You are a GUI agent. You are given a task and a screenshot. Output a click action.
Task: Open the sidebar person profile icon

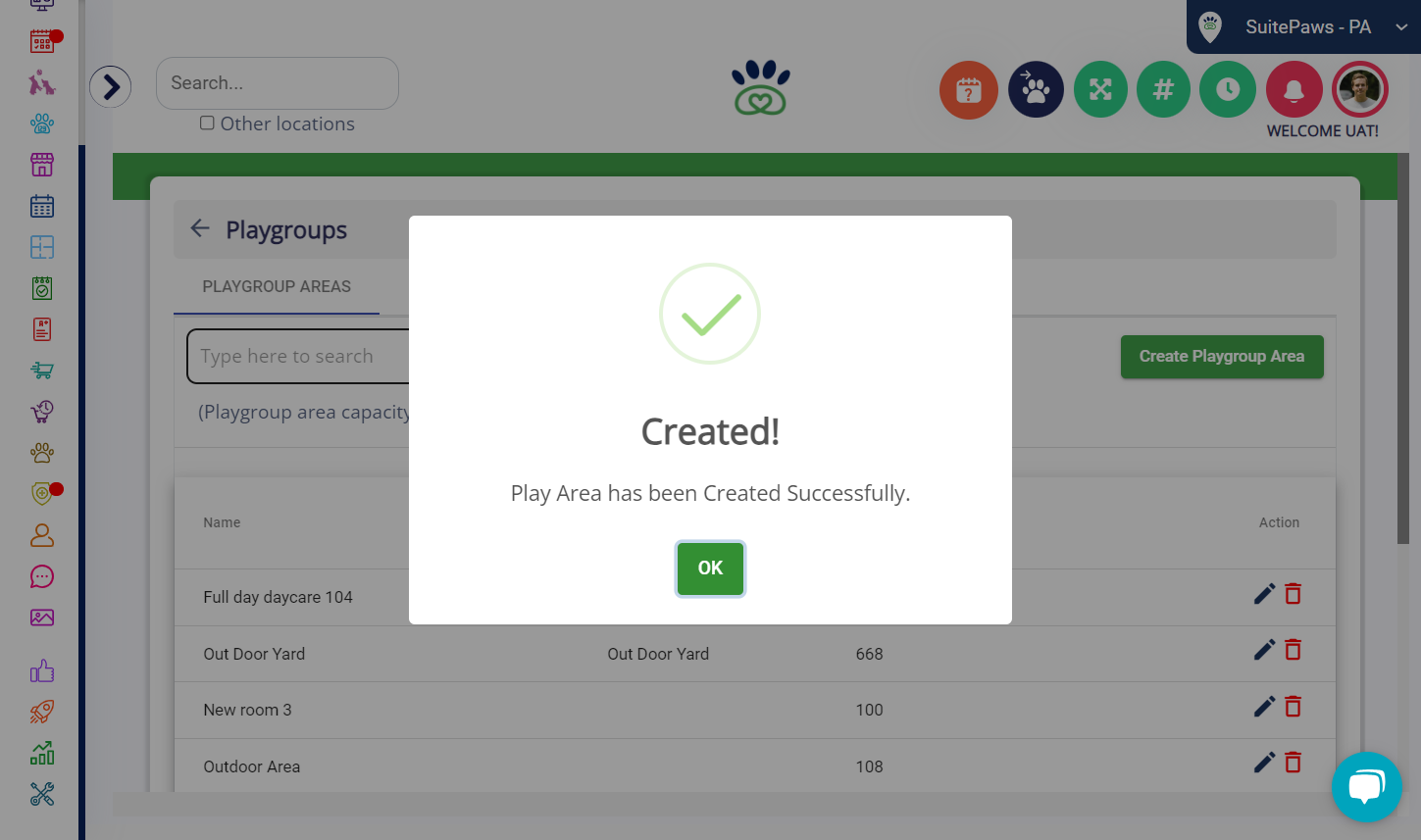42,535
